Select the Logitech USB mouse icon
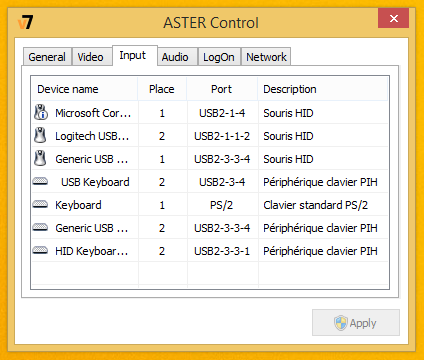This screenshot has height=360, width=424. [x=40, y=135]
